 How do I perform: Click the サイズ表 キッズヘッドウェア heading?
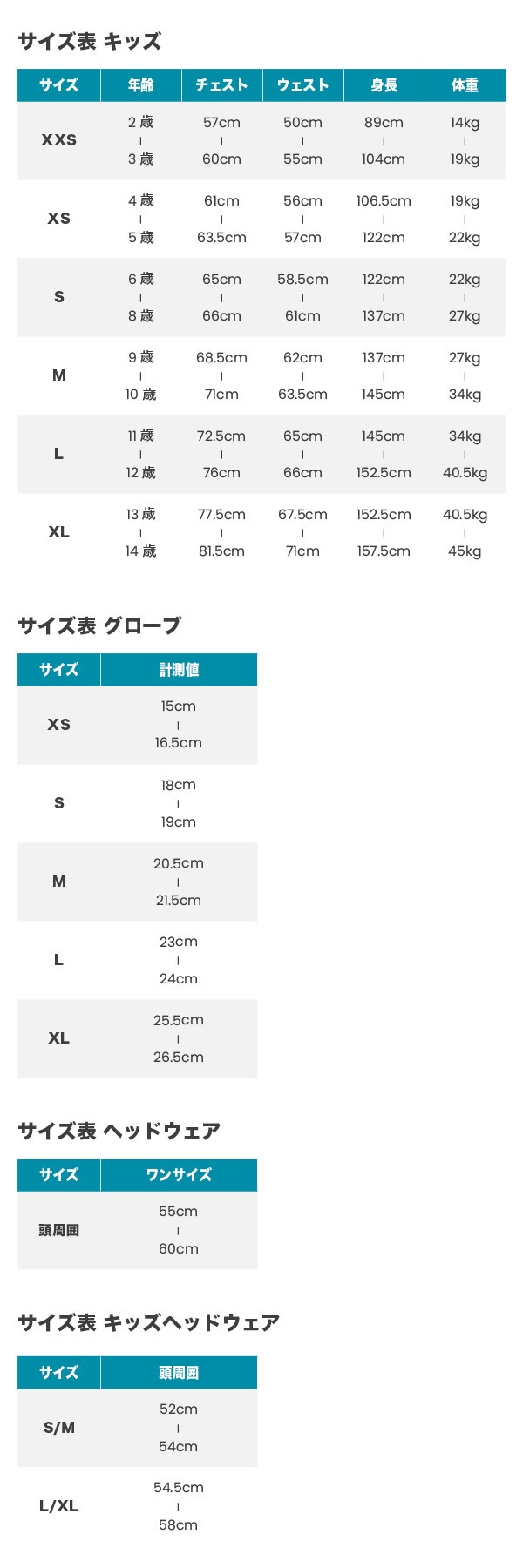(149, 1322)
